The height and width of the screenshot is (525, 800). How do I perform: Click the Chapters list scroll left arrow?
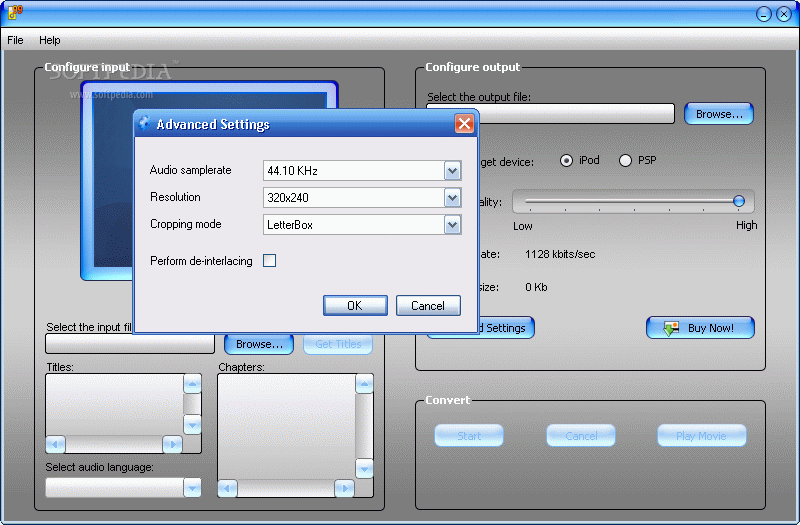pos(227,488)
